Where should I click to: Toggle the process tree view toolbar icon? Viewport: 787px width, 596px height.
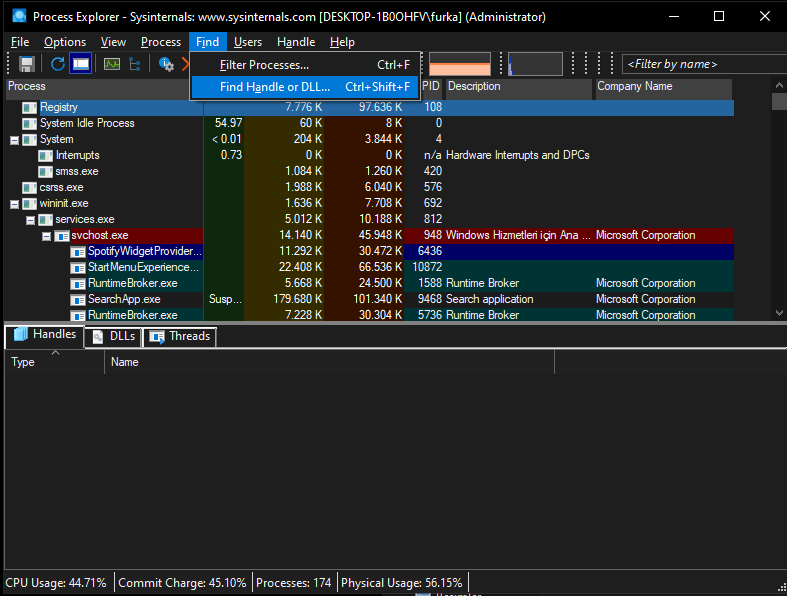click(x=135, y=64)
